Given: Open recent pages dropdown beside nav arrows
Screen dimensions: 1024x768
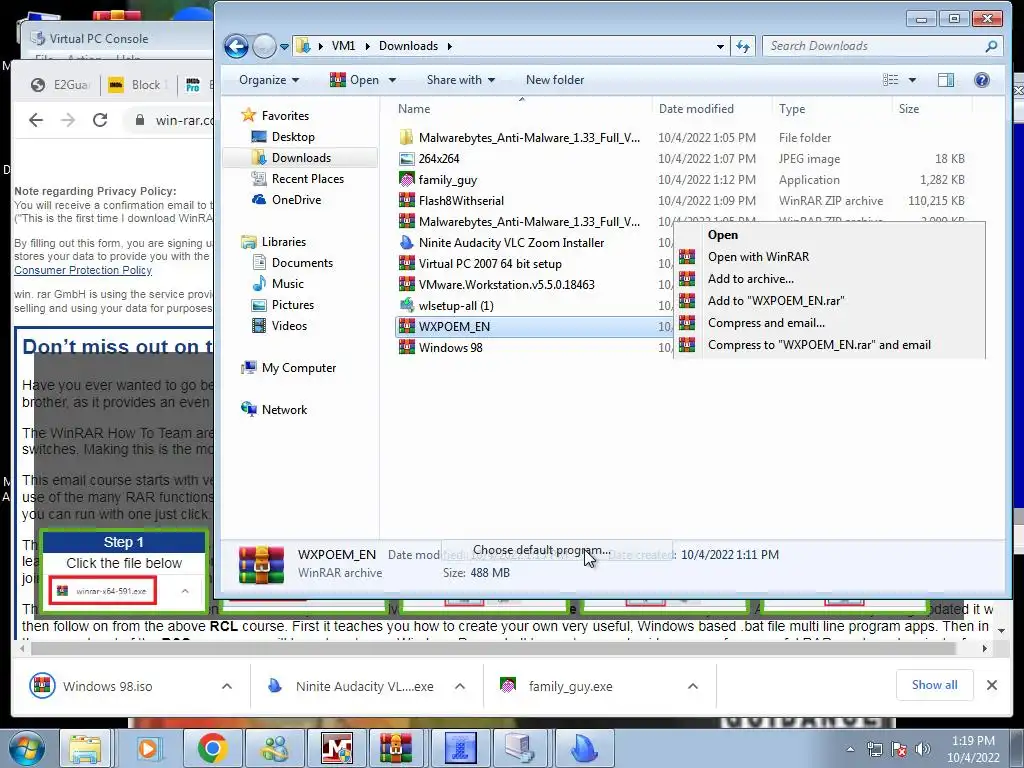Looking at the screenshot, I should pos(284,46).
